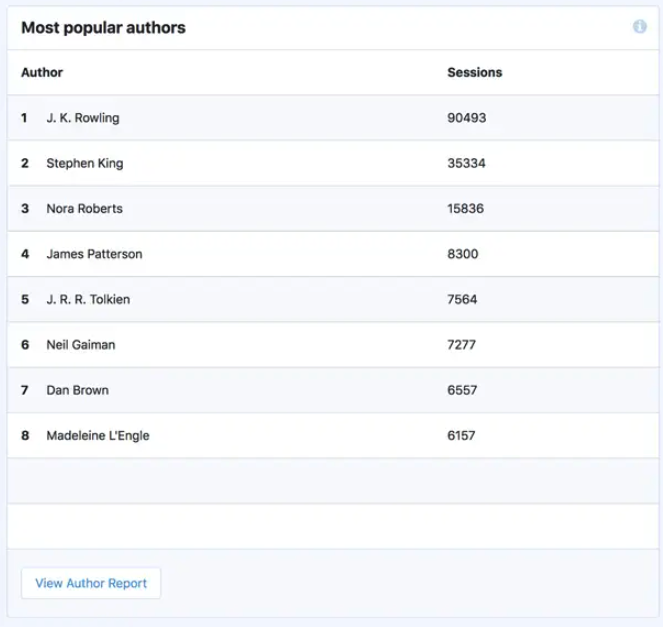The height and width of the screenshot is (627, 663).
Task: Click the sessions value 7564
Action: pos(462,299)
